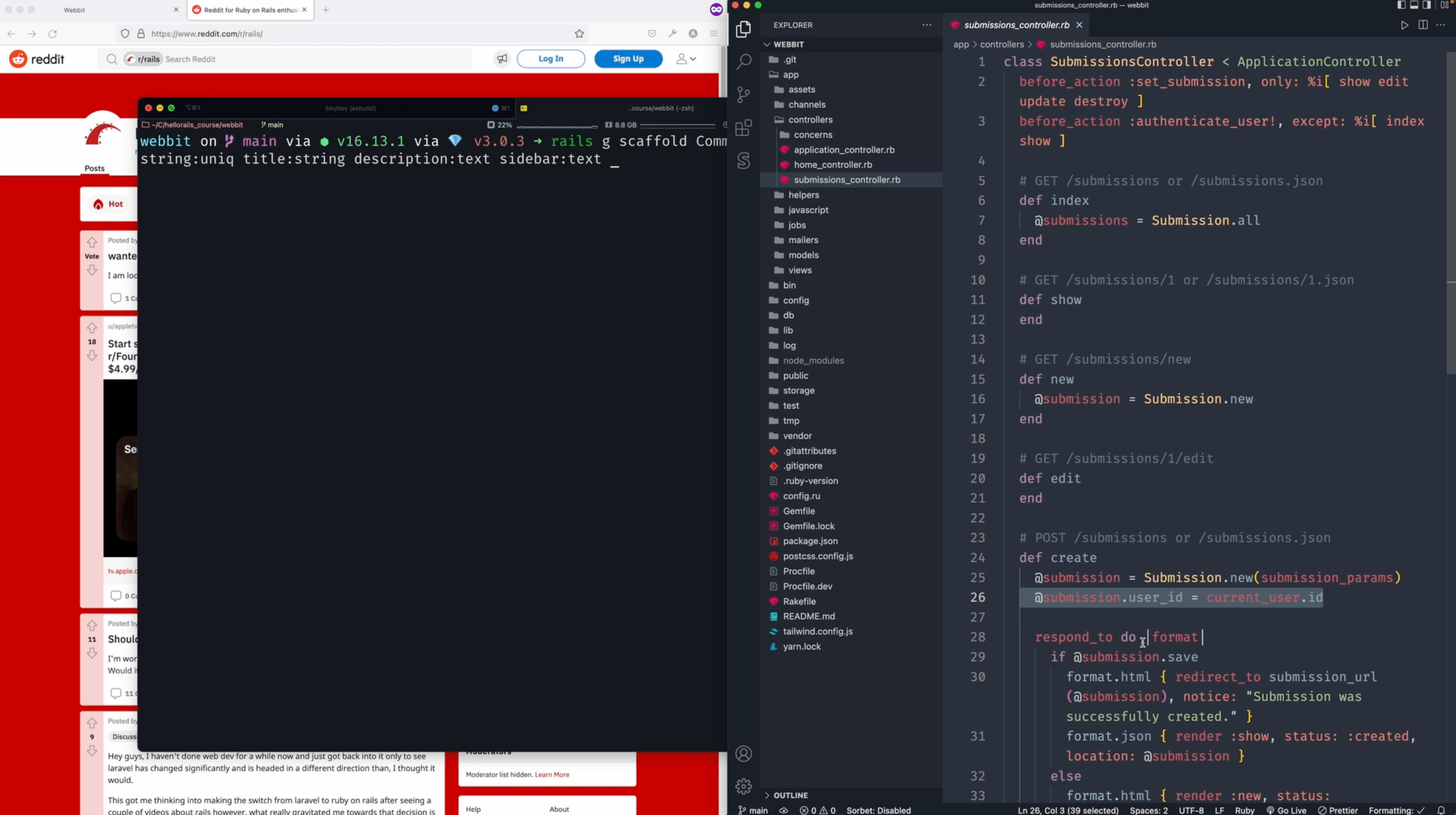Open Source Control view in VS Code
1456x815 pixels.
[x=744, y=94]
